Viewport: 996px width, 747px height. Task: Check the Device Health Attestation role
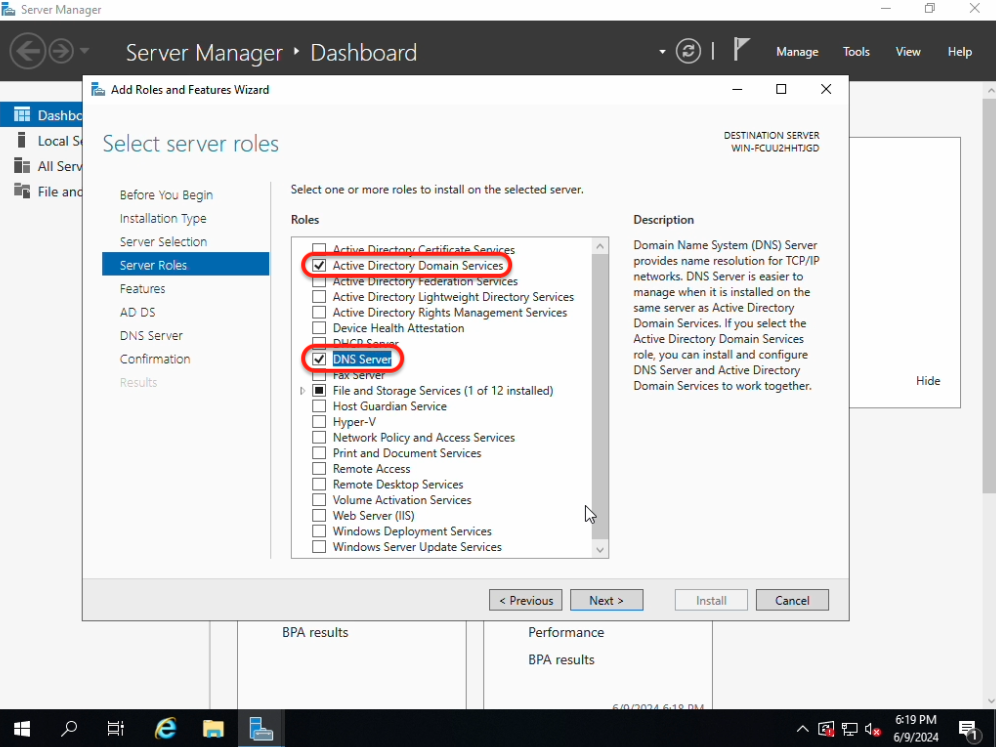coord(319,328)
